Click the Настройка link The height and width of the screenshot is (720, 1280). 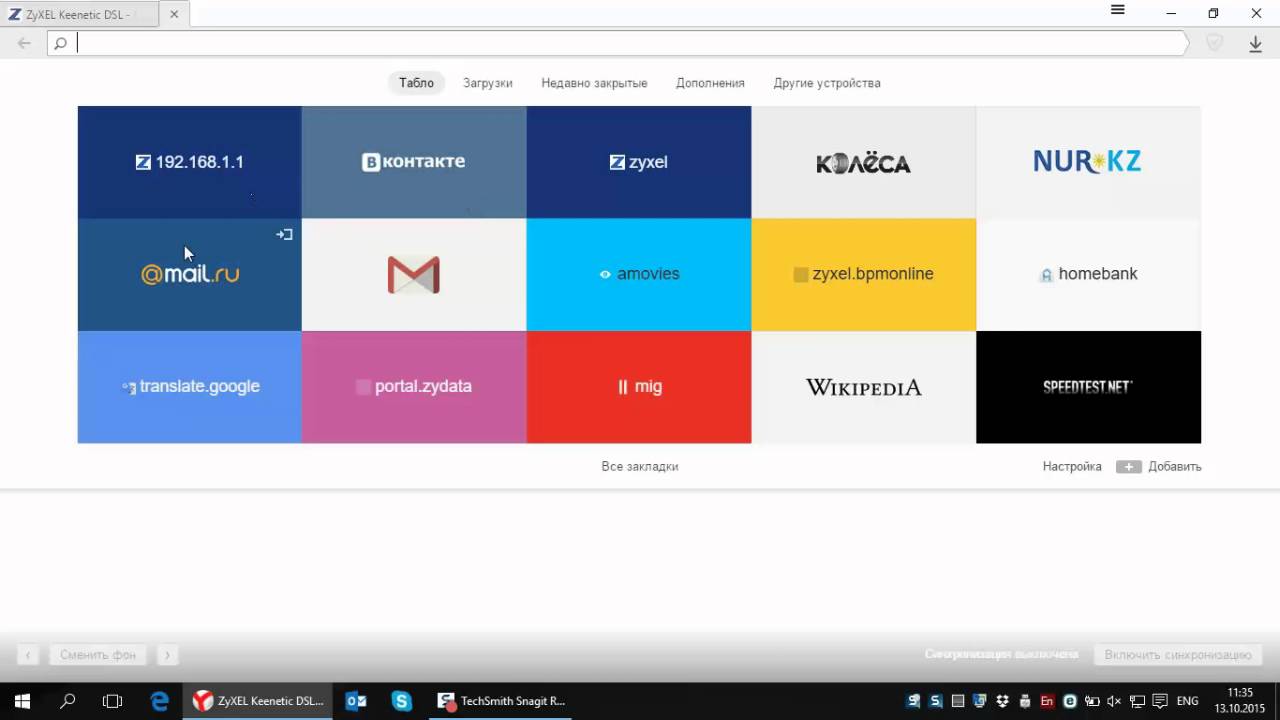pyautogui.click(x=1072, y=466)
